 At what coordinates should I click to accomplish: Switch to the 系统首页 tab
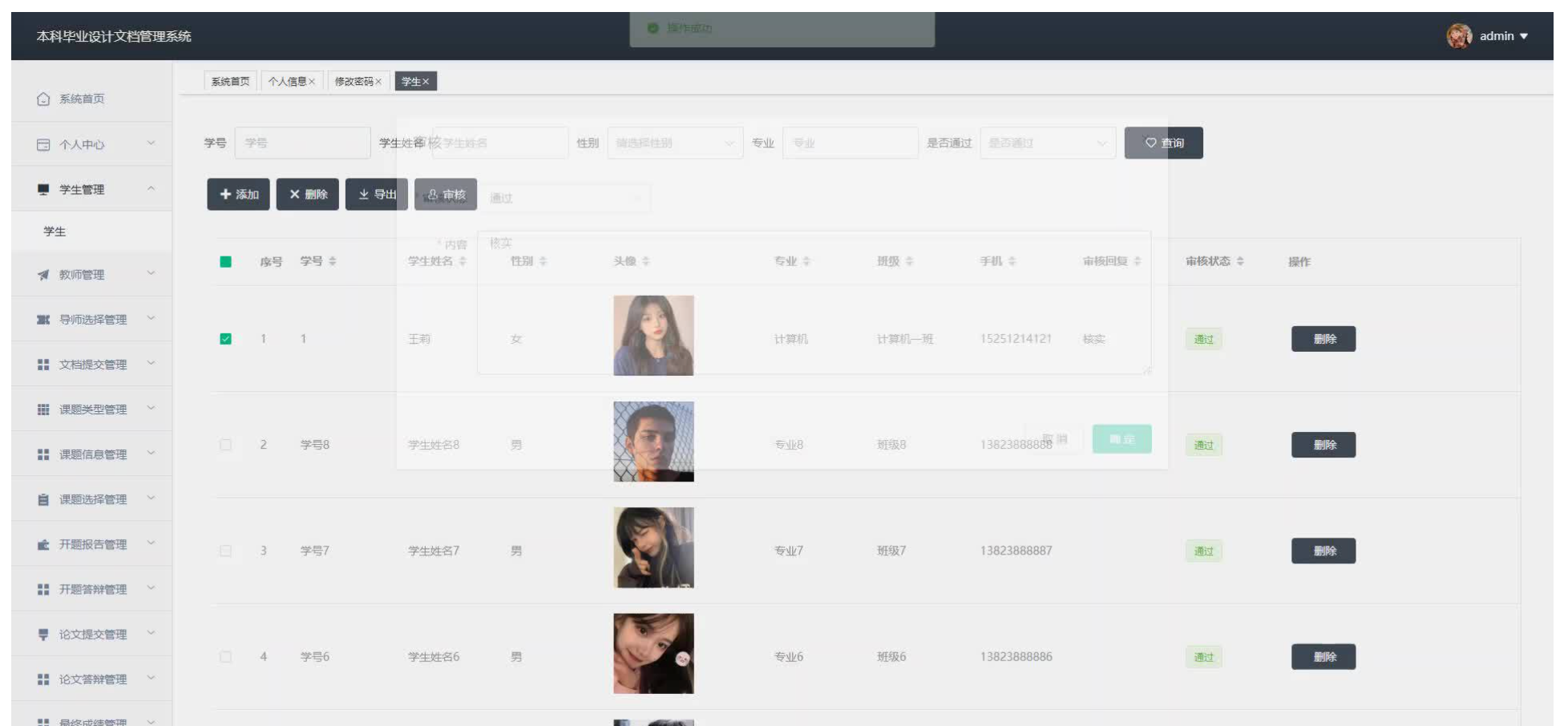230,82
